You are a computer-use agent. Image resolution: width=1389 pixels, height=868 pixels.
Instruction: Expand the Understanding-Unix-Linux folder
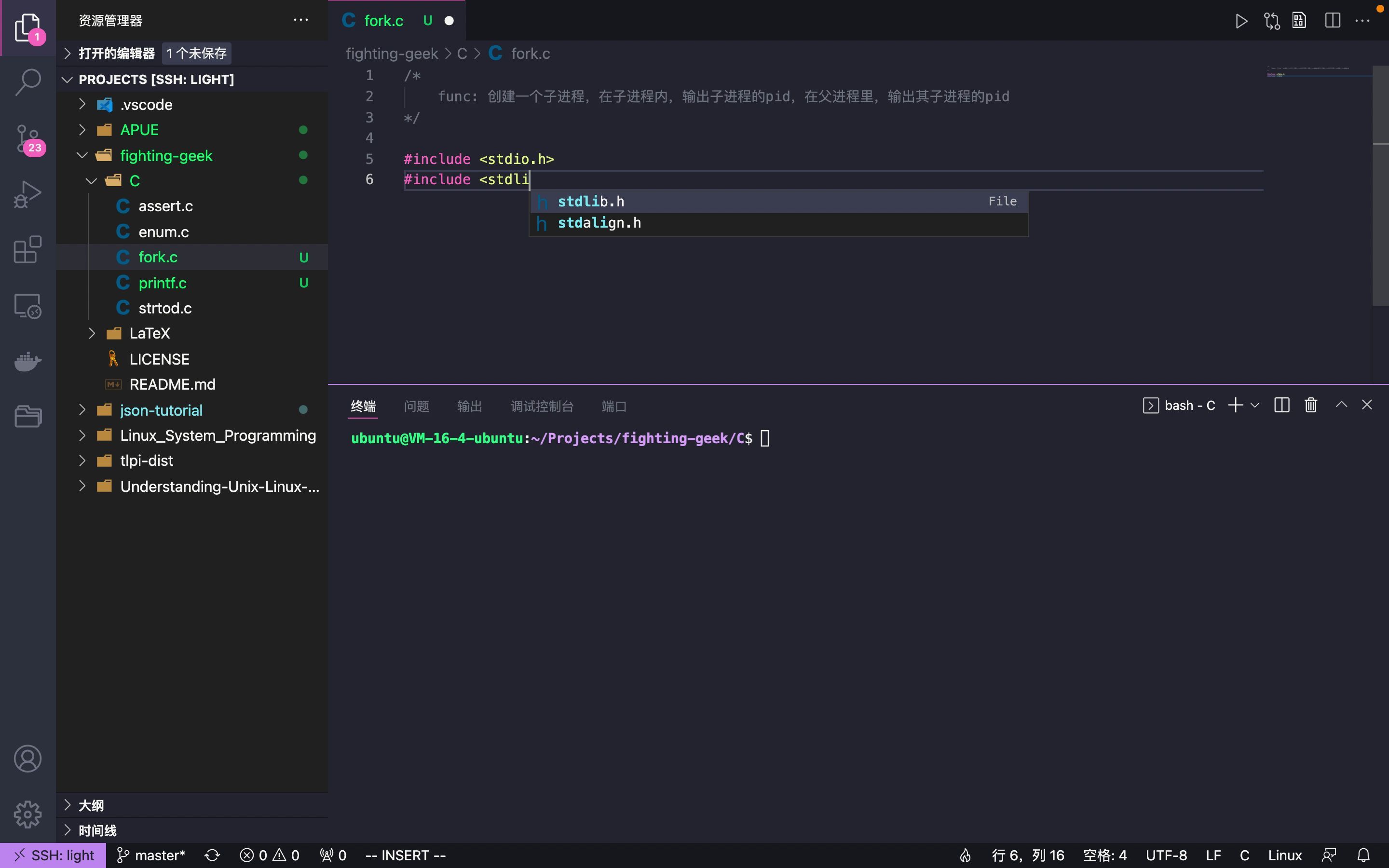click(x=191, y=486)
